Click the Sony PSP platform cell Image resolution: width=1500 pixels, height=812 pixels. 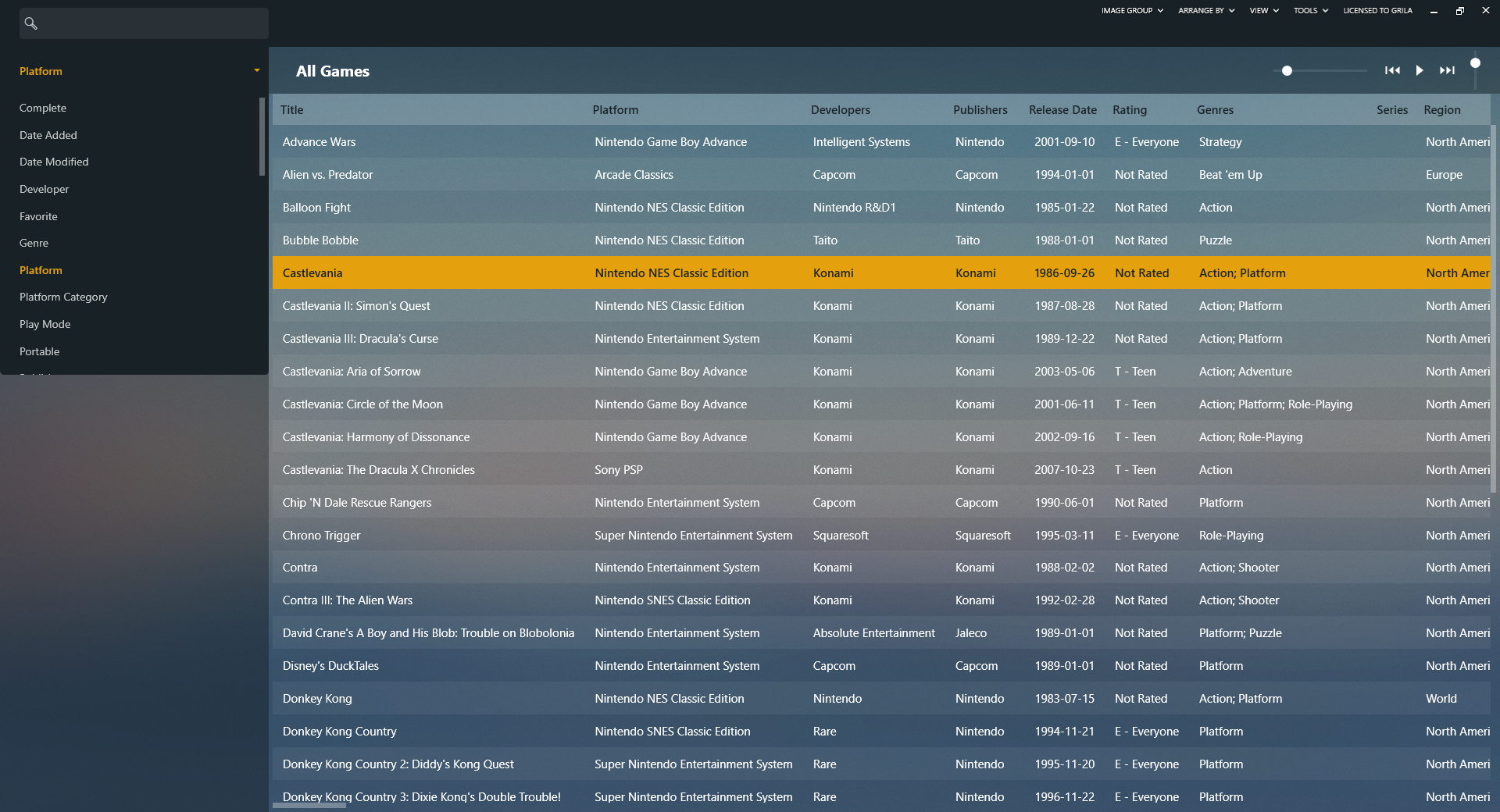[619, 470]
